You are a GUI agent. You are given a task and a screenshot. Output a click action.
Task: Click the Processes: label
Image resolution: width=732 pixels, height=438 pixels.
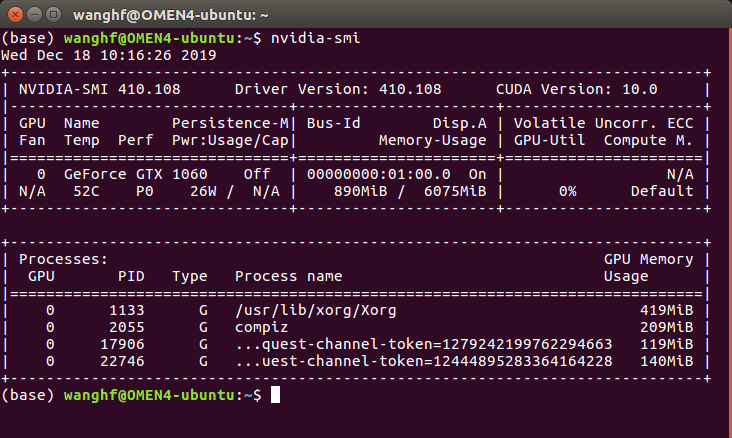tap(63, 259)
